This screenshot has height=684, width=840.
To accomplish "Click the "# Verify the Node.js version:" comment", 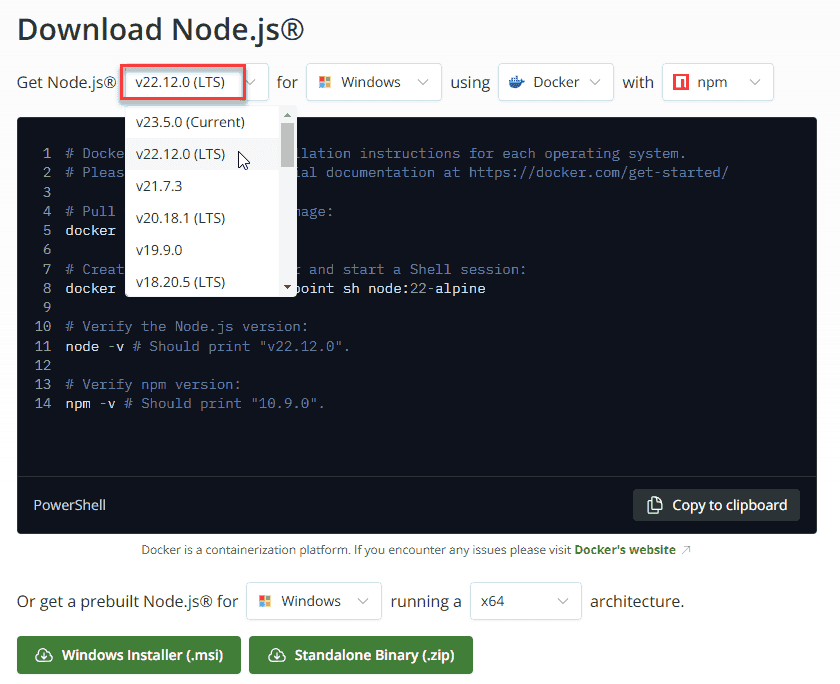I will click(x=187, y=327).
